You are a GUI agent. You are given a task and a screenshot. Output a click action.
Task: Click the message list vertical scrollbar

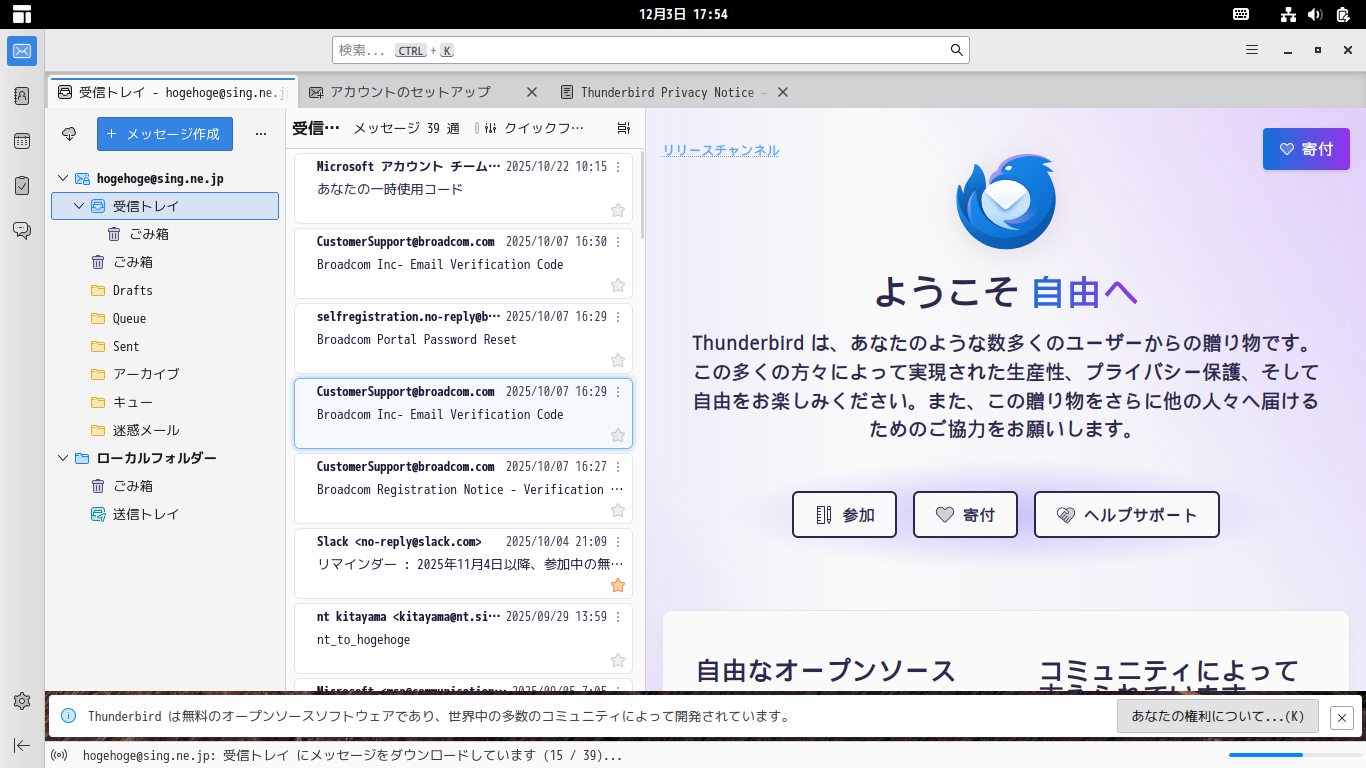click(x=641, y=195)
